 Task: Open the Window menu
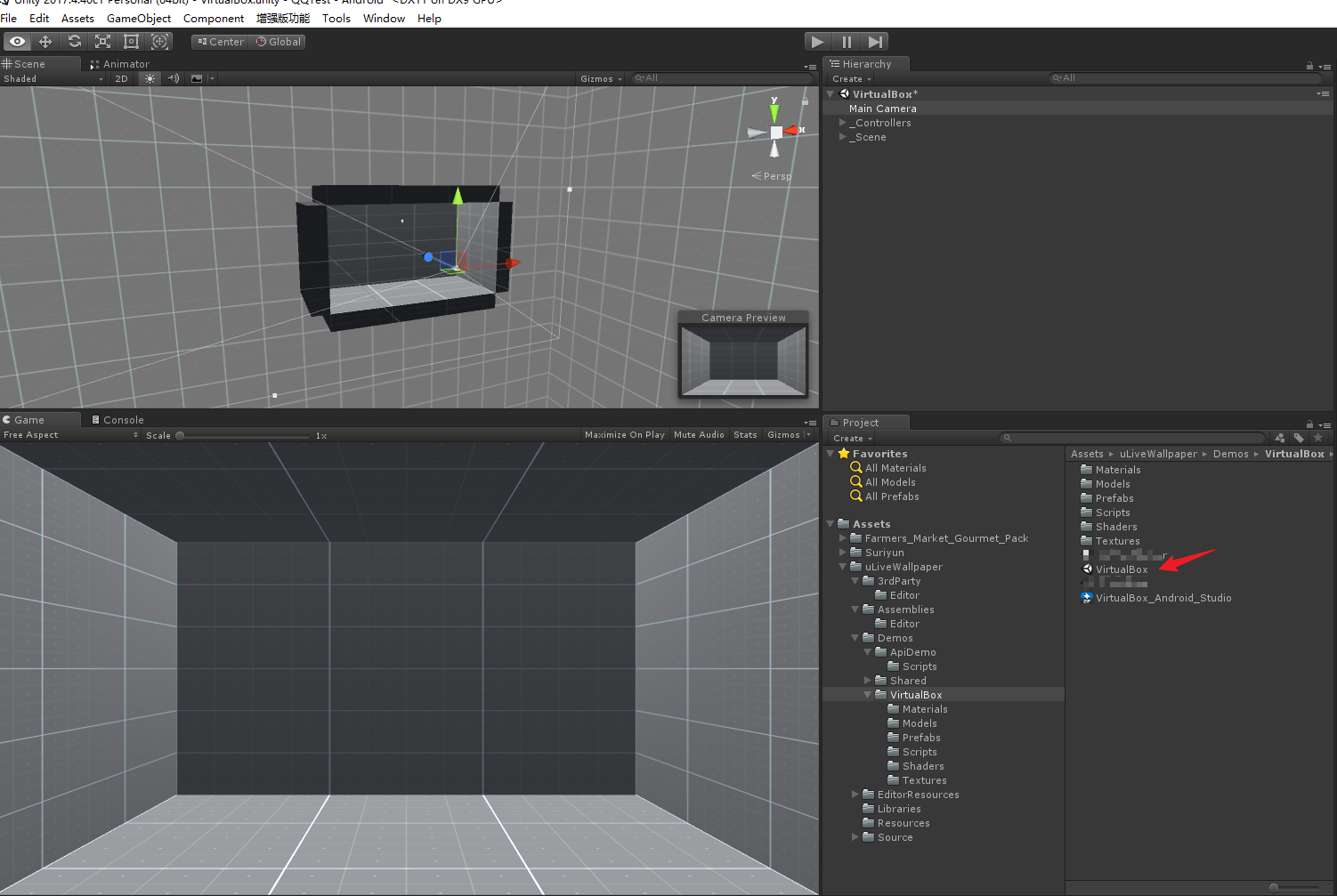click(384, 18)
